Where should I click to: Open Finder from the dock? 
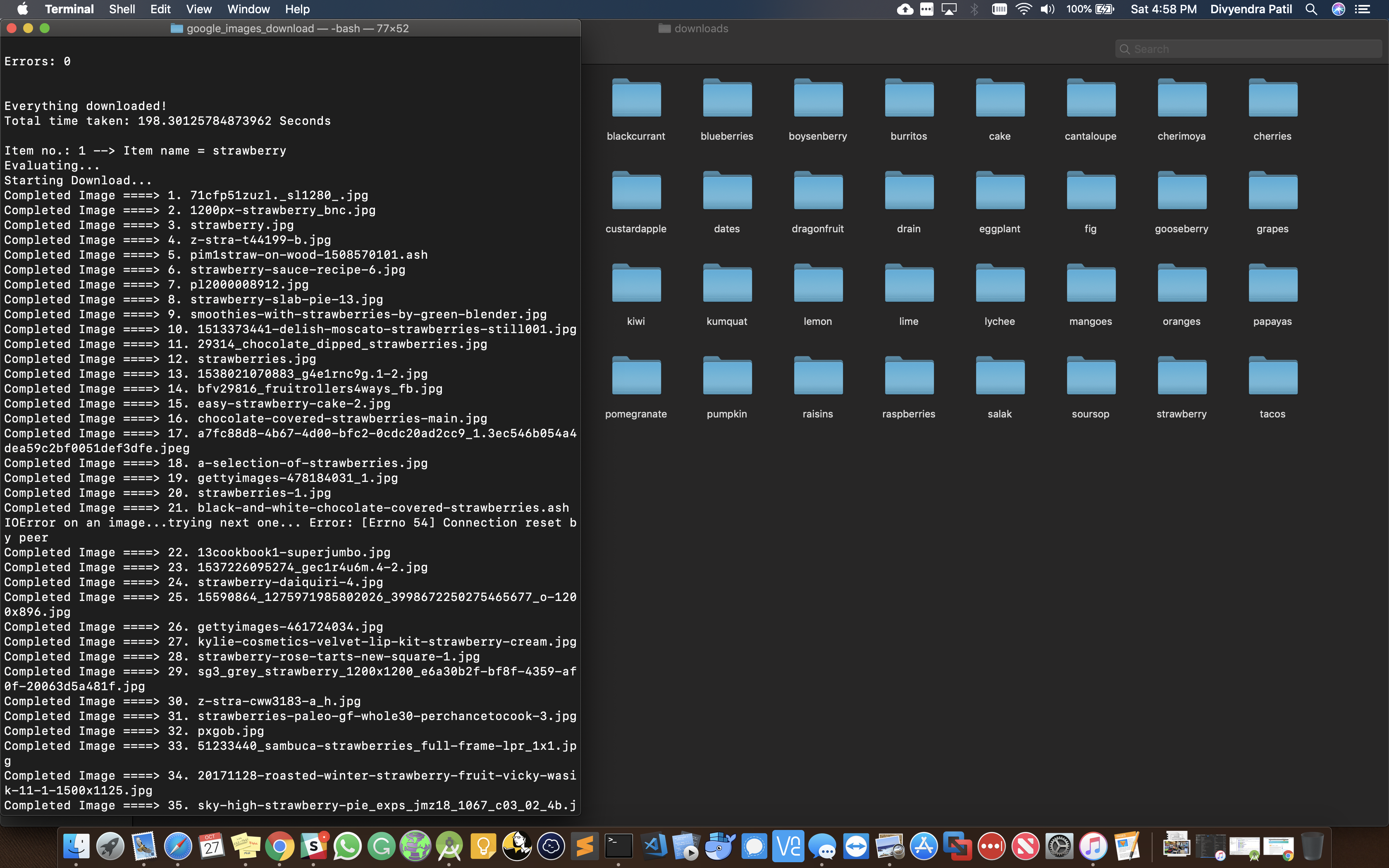tap(76, 846)
